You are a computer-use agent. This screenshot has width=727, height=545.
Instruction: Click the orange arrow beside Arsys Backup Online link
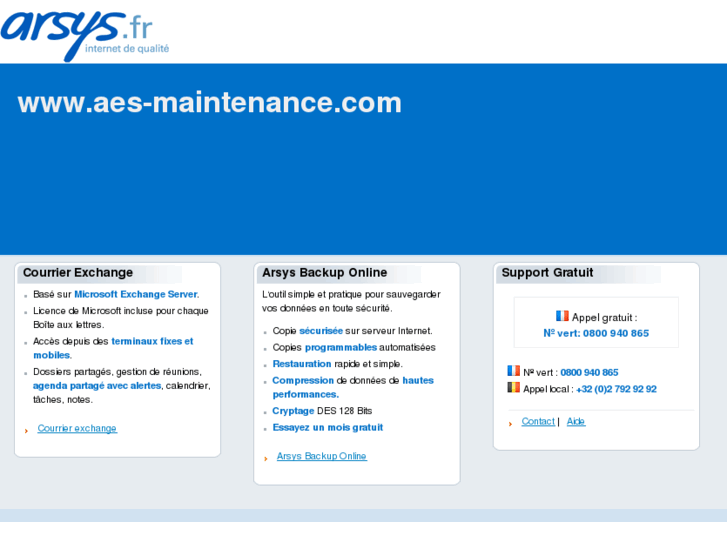pyautogui.click(x=266, y=459)
